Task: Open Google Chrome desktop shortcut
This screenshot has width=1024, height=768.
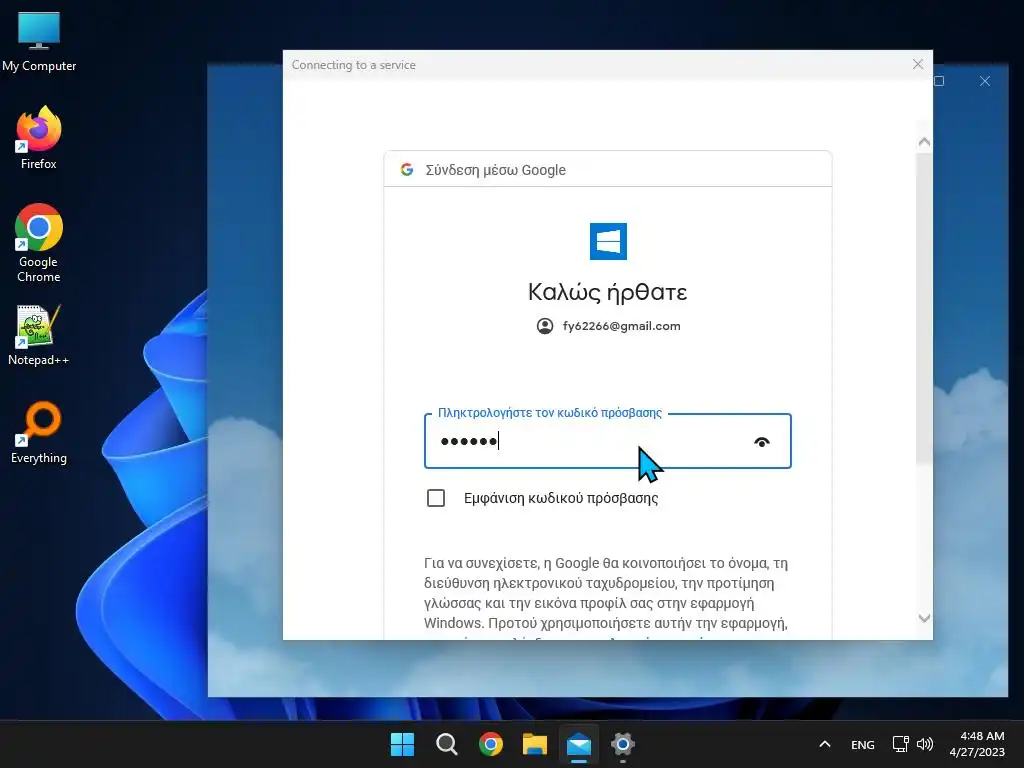Action: tap(39, 243)
